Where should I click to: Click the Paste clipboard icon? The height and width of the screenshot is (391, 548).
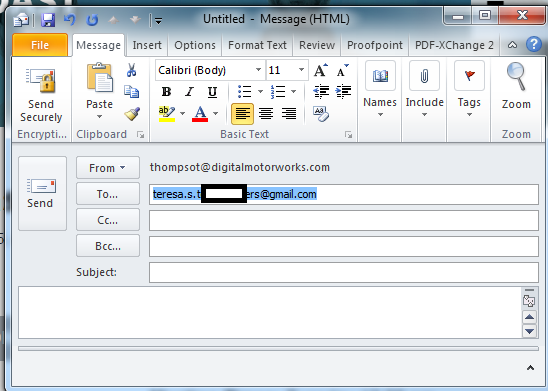point(100,78)
